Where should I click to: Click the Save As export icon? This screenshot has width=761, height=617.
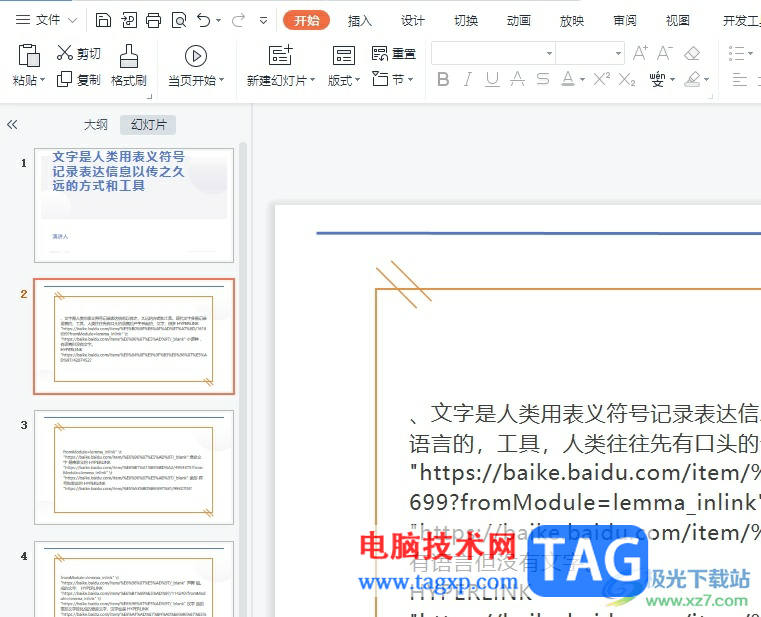[129, 20]
